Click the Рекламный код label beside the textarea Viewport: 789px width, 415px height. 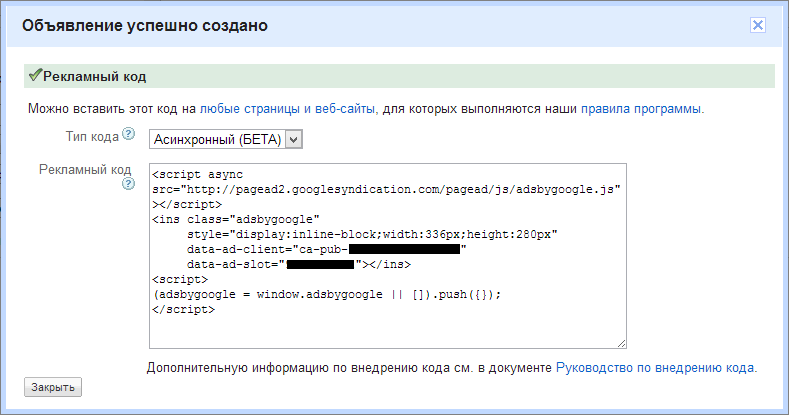pos(85,170)
